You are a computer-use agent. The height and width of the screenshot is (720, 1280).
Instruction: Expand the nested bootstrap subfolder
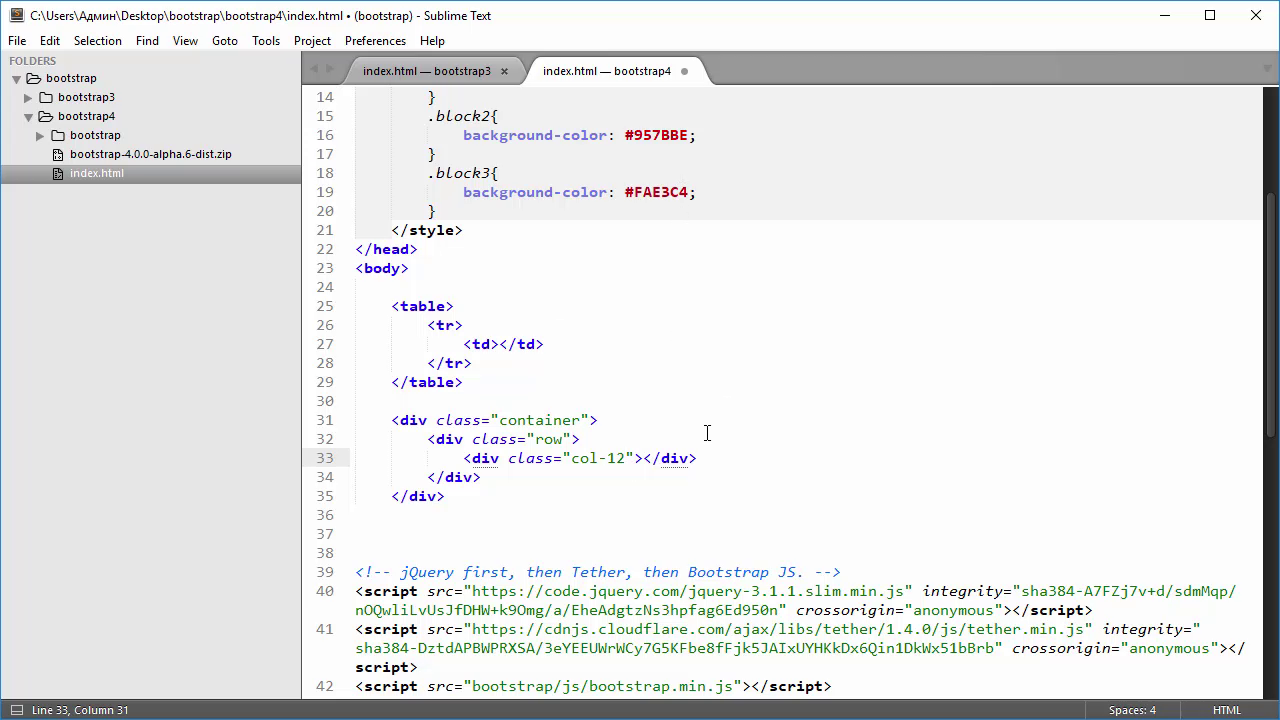tap(40, 136)
